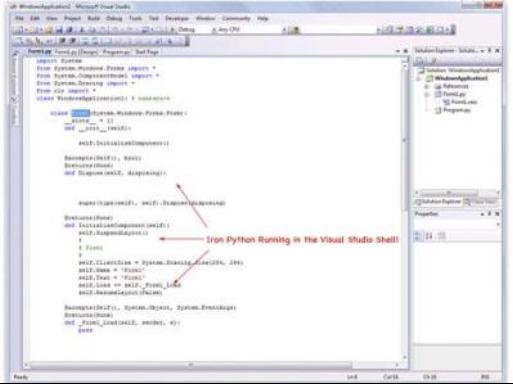This screenshot has height=384, width=513.
Task: Click the Alphabetical sort icon in Properties
Action: 429,236
